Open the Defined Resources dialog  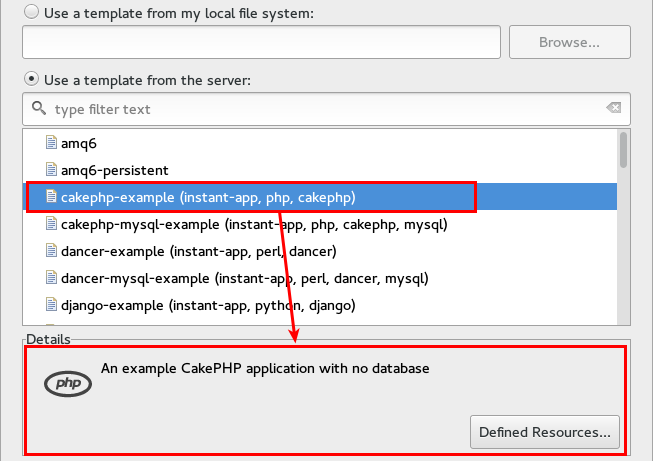tap(544, 432)
